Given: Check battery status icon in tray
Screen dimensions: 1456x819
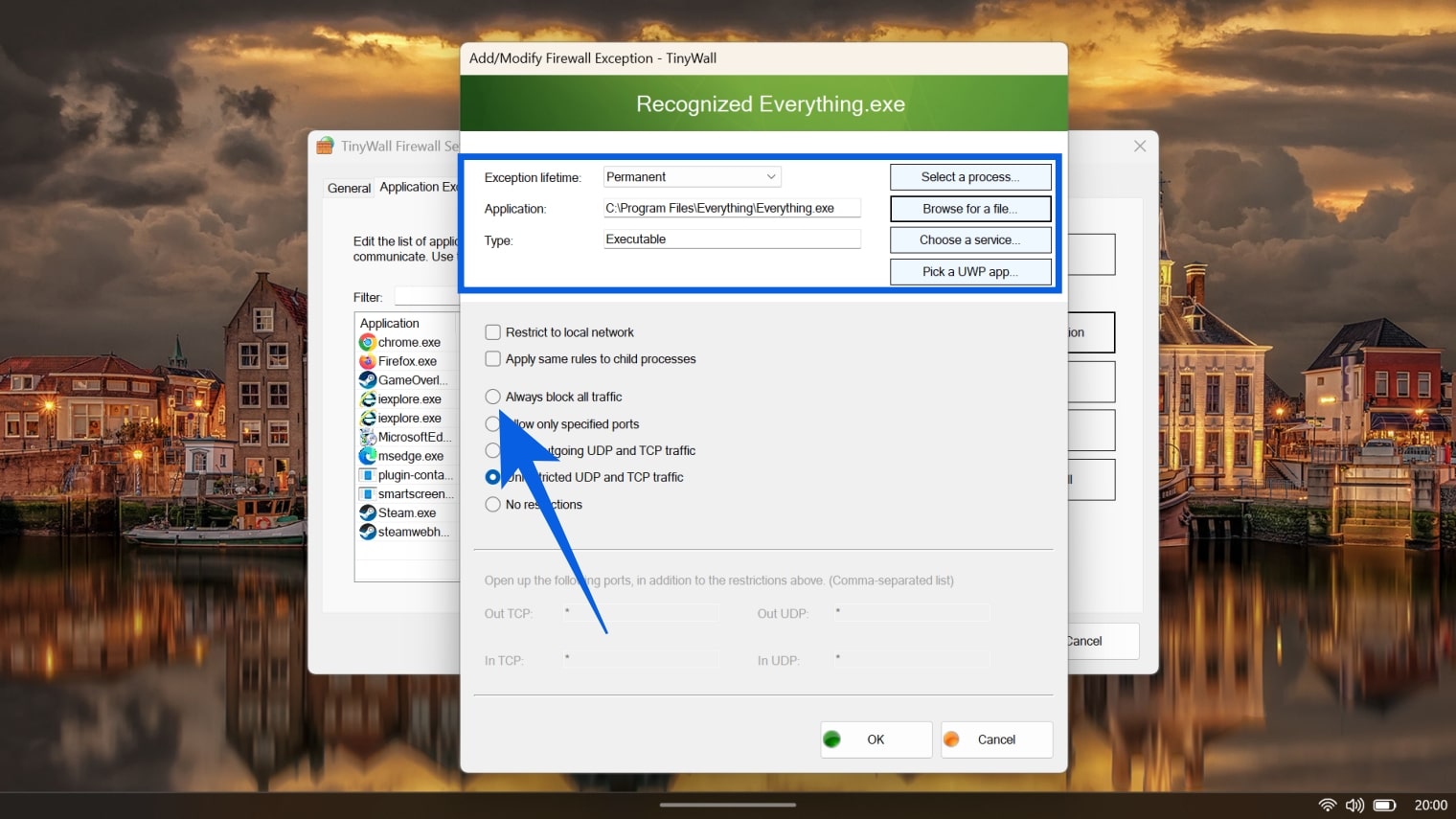Looking at the screenshot, I should coord(1384,806).
